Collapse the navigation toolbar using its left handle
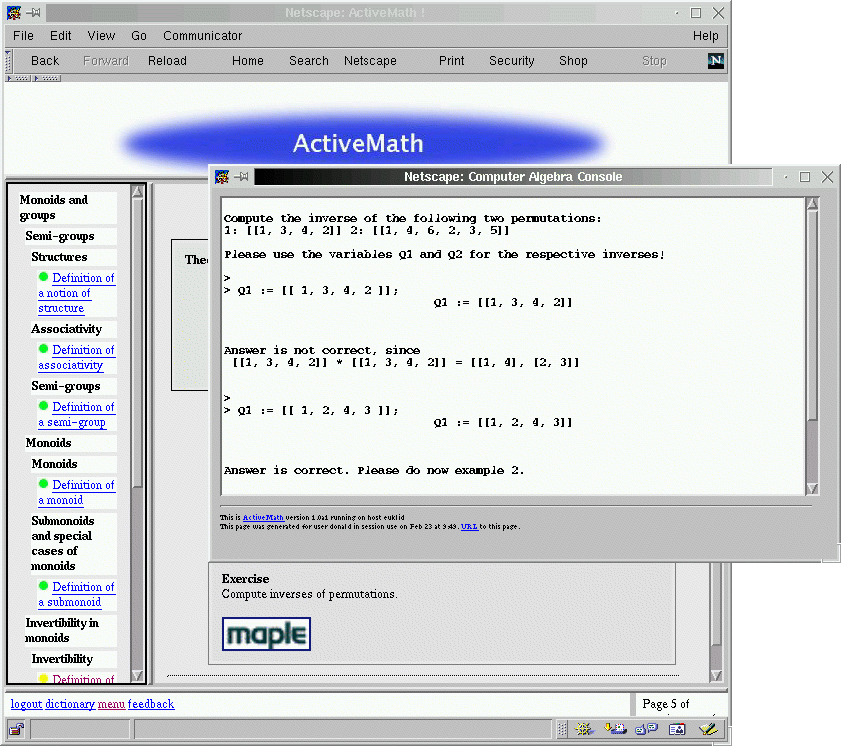The image size is (841, 746). coord(10,60)
